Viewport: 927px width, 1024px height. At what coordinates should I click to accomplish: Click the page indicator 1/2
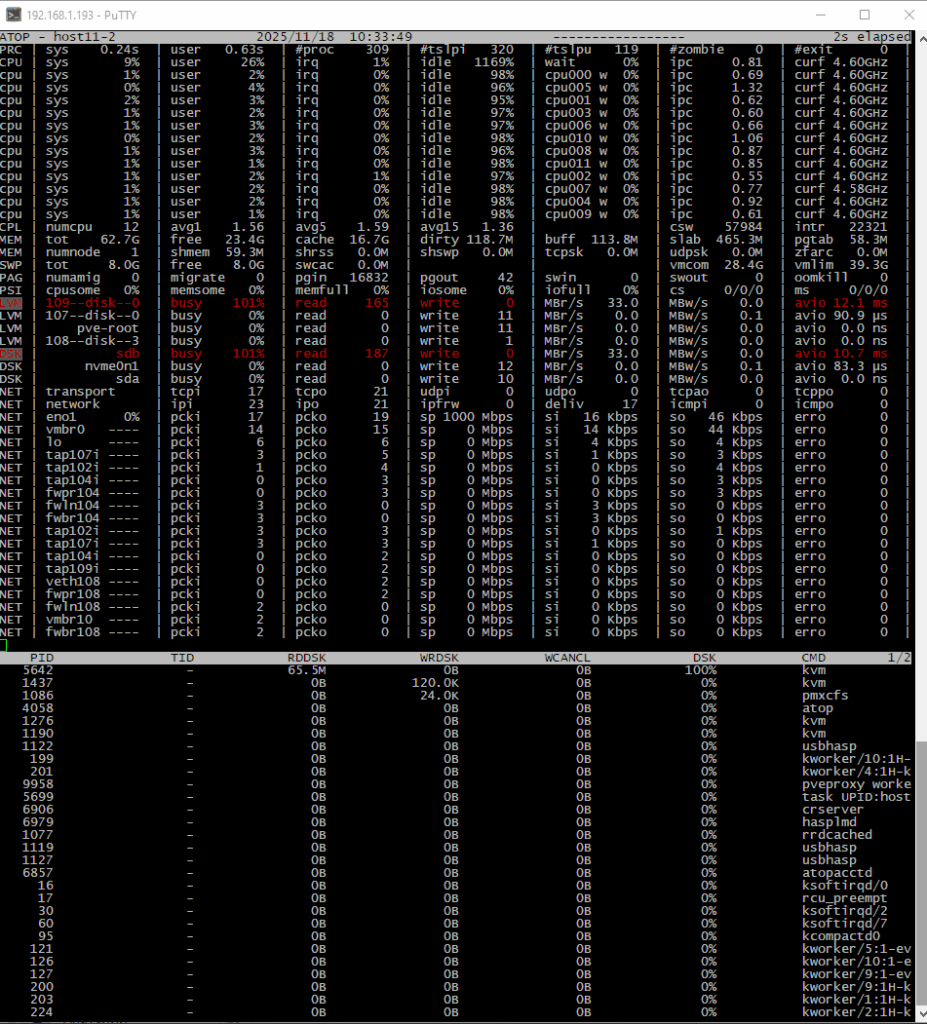click(899, 657)
